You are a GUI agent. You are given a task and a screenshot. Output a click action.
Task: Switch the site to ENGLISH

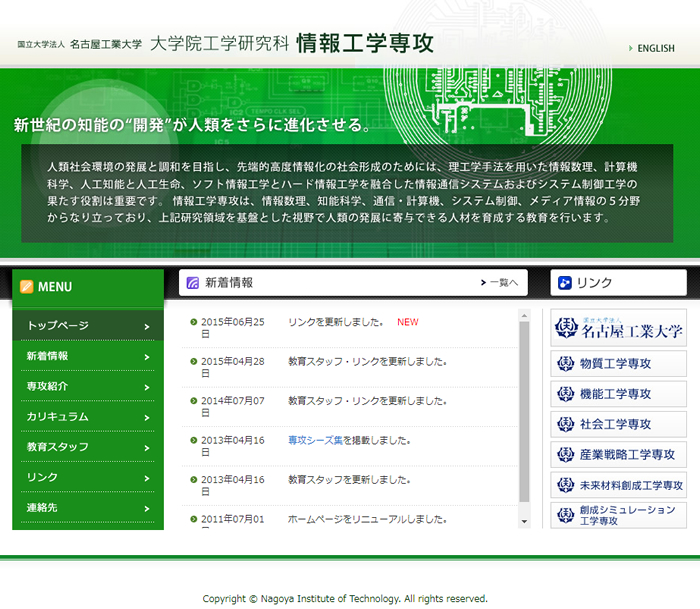click(655, 48)
